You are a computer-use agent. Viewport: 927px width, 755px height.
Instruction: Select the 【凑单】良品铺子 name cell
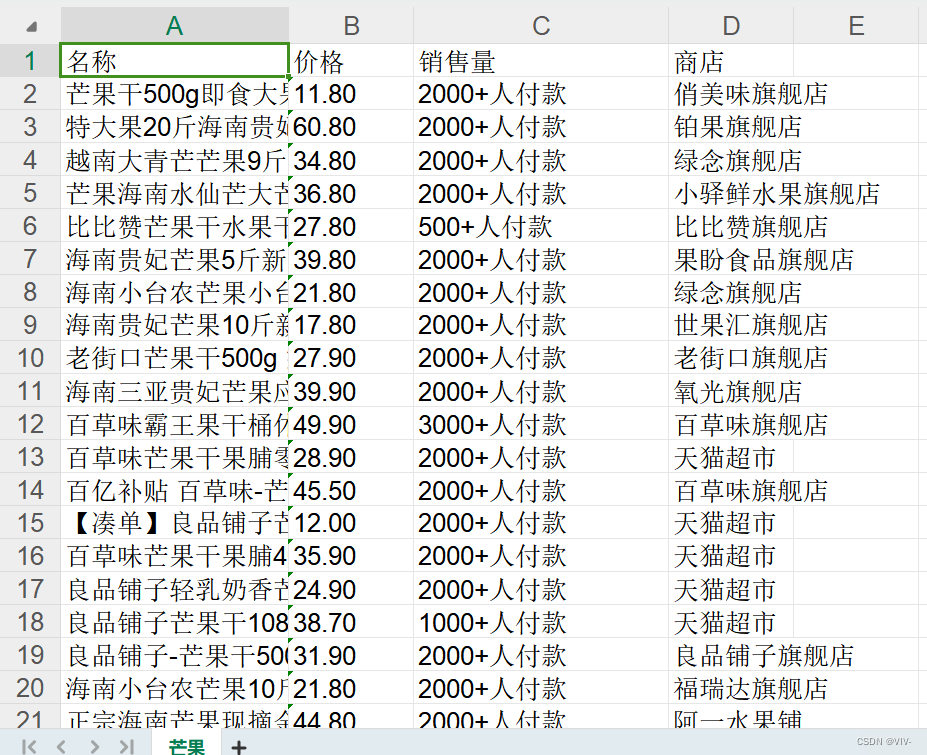coord(174,523)
